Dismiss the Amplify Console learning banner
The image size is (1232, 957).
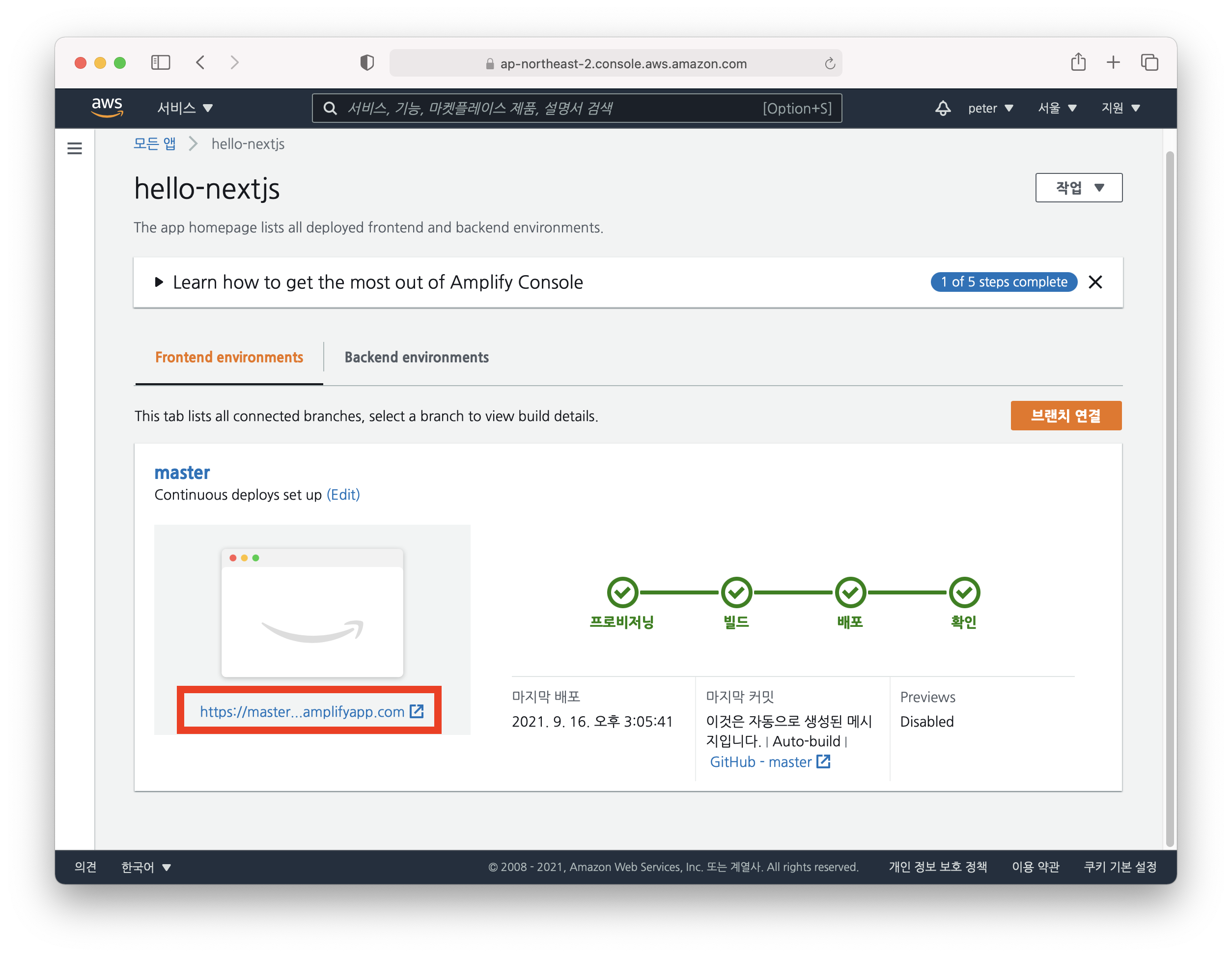click(x=1095, y=282)
